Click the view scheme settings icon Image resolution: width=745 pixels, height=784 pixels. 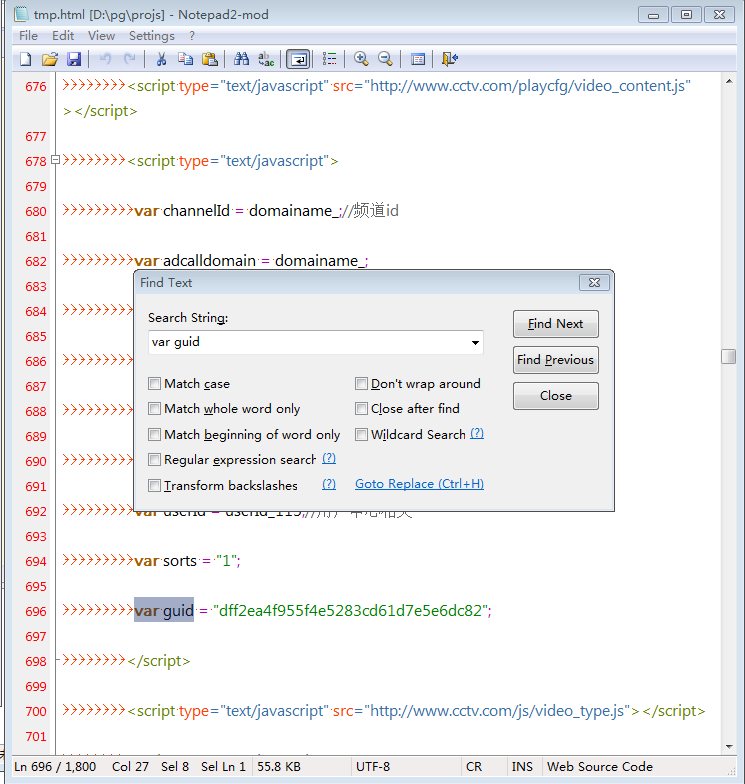(418, 60)
